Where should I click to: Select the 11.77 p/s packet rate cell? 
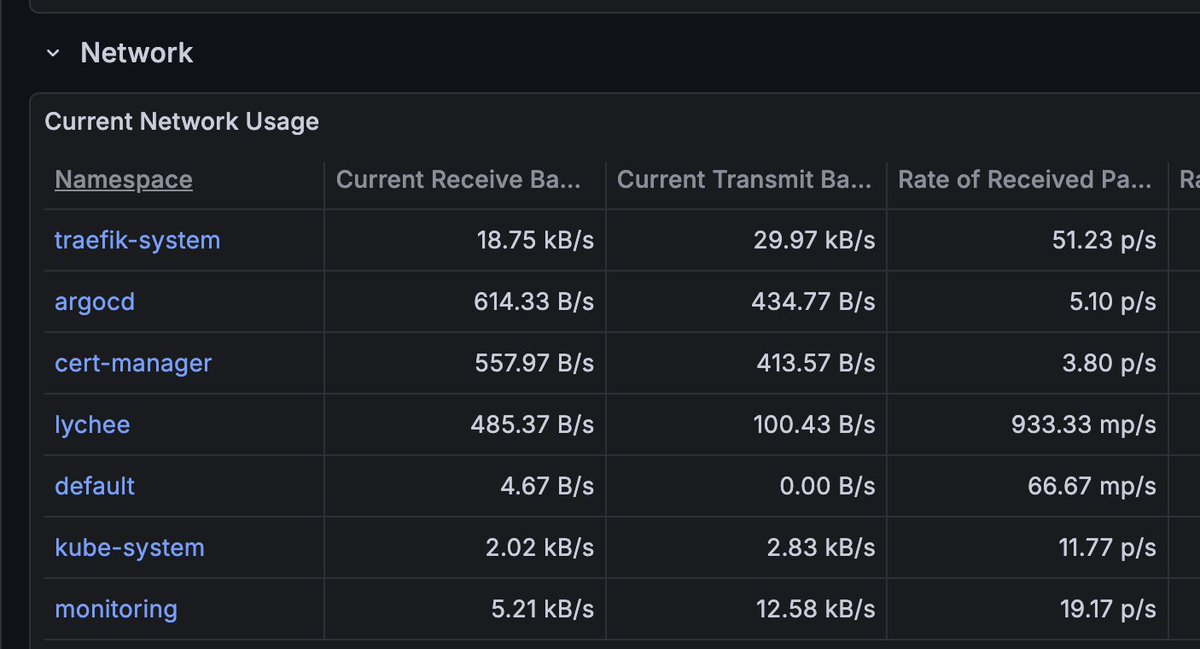1108,548
